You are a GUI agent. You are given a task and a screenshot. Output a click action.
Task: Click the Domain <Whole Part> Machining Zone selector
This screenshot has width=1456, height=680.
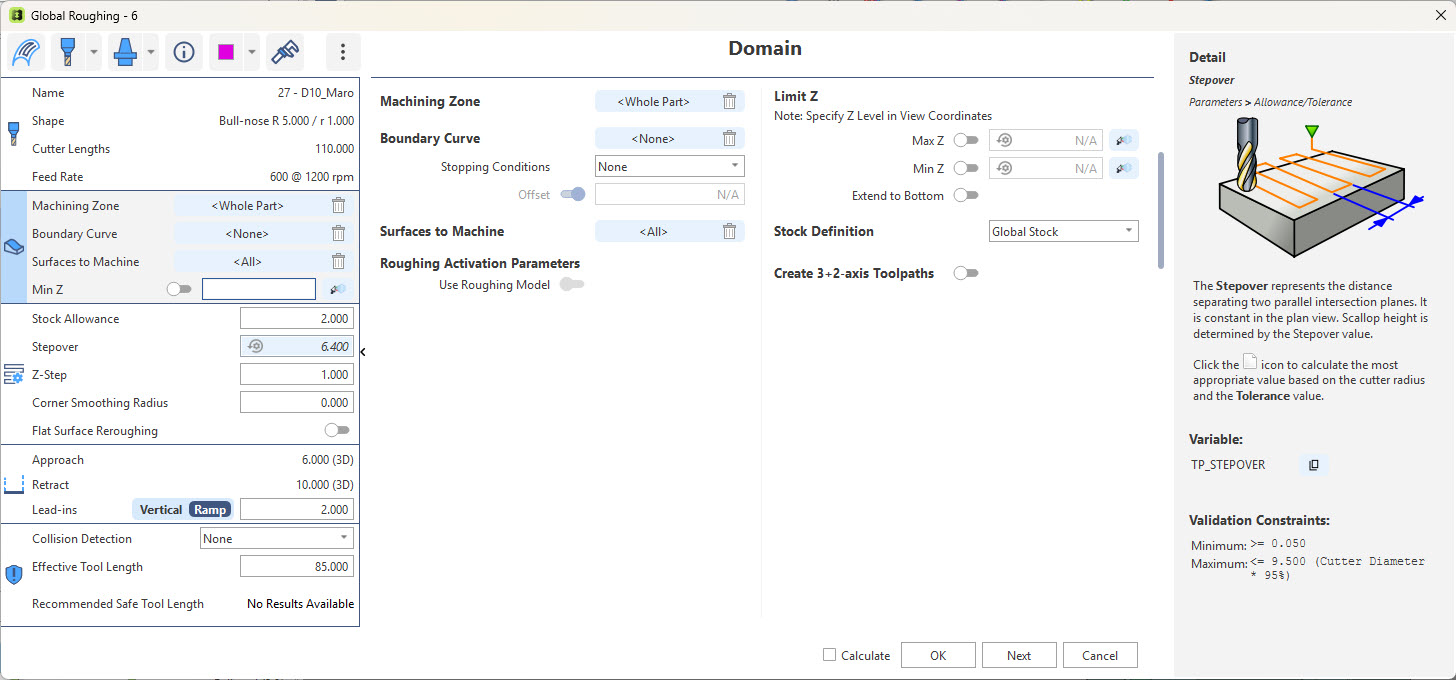click(x=654, y=102)
